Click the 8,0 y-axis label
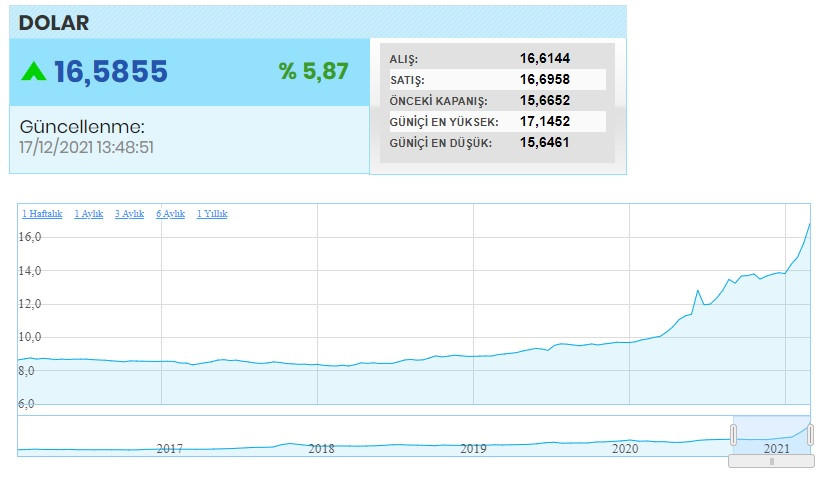Screen dimensions: 827x480 (x=26, y=371)
